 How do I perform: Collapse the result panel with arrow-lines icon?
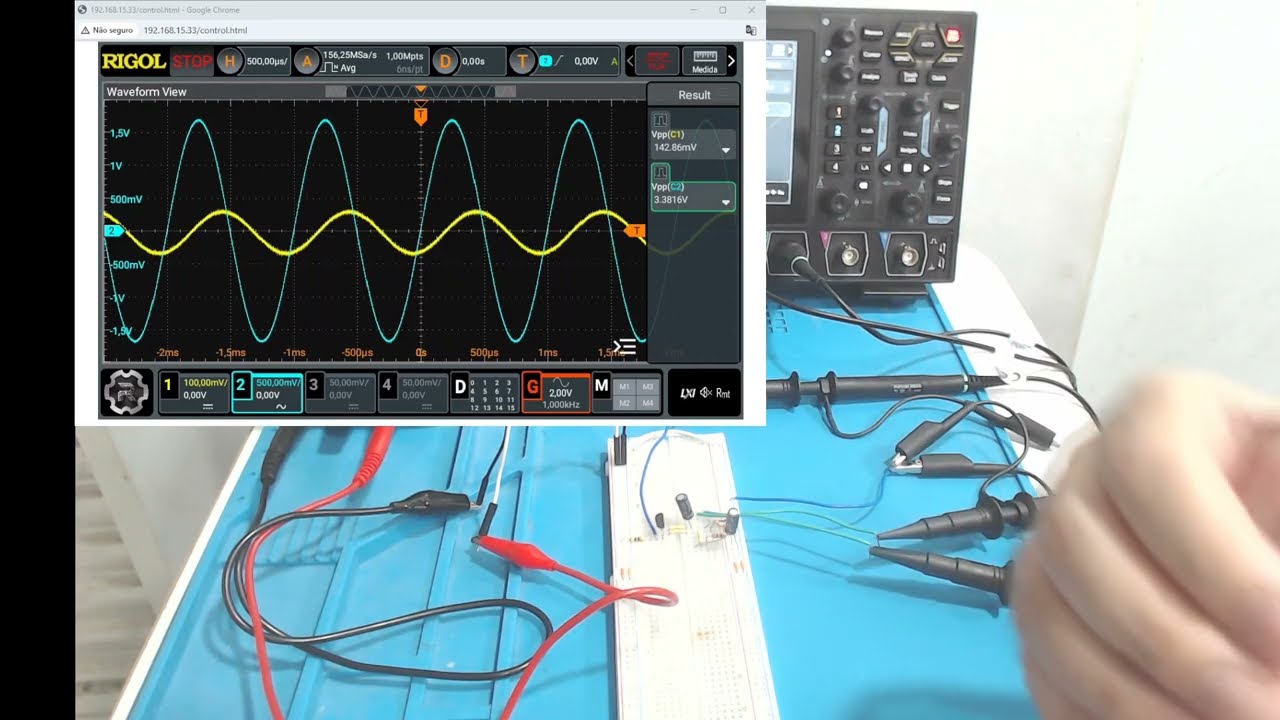(x=625, y=347)
